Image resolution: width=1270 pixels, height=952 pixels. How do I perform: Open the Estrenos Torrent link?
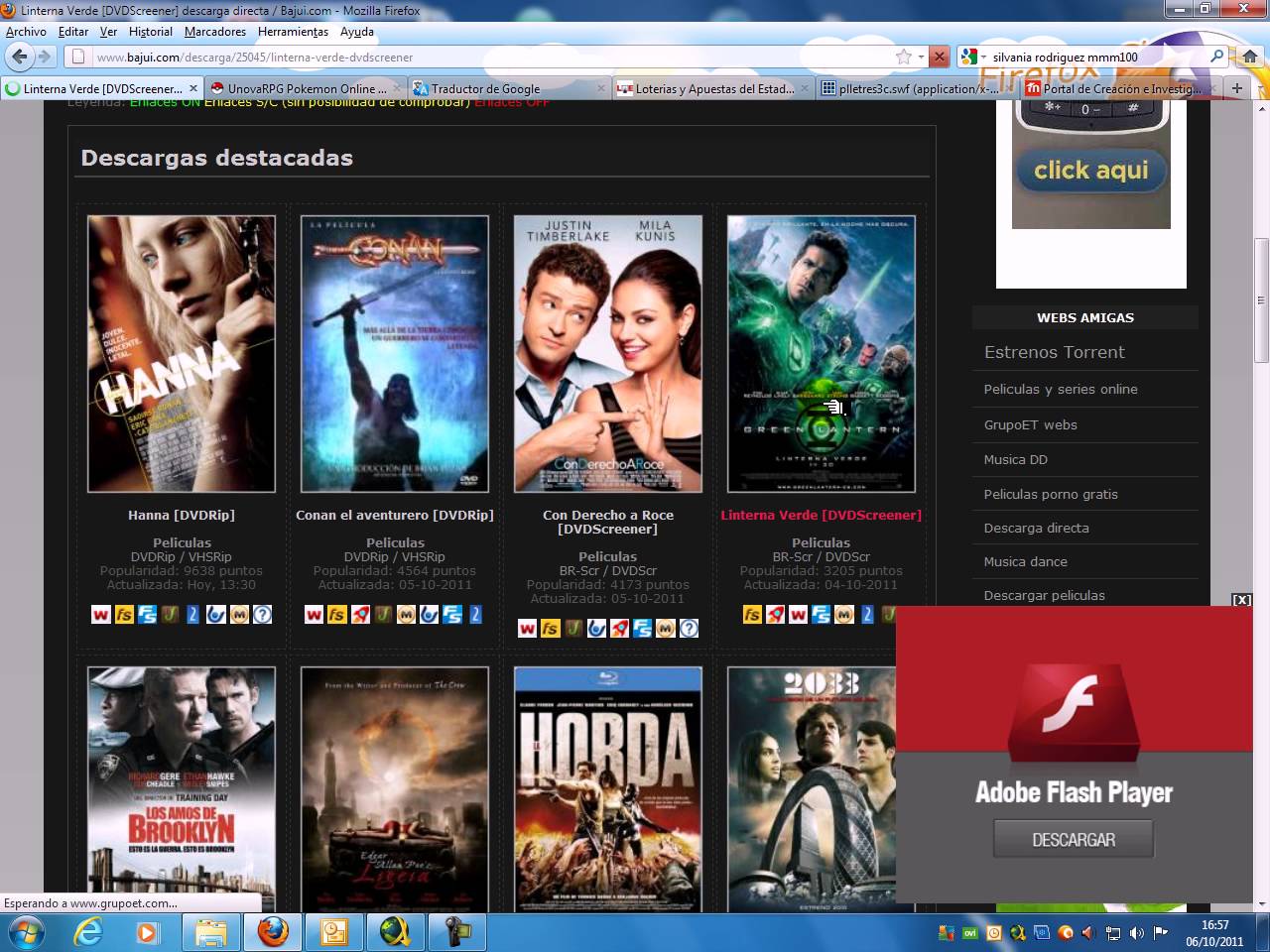click(1054, 352)
